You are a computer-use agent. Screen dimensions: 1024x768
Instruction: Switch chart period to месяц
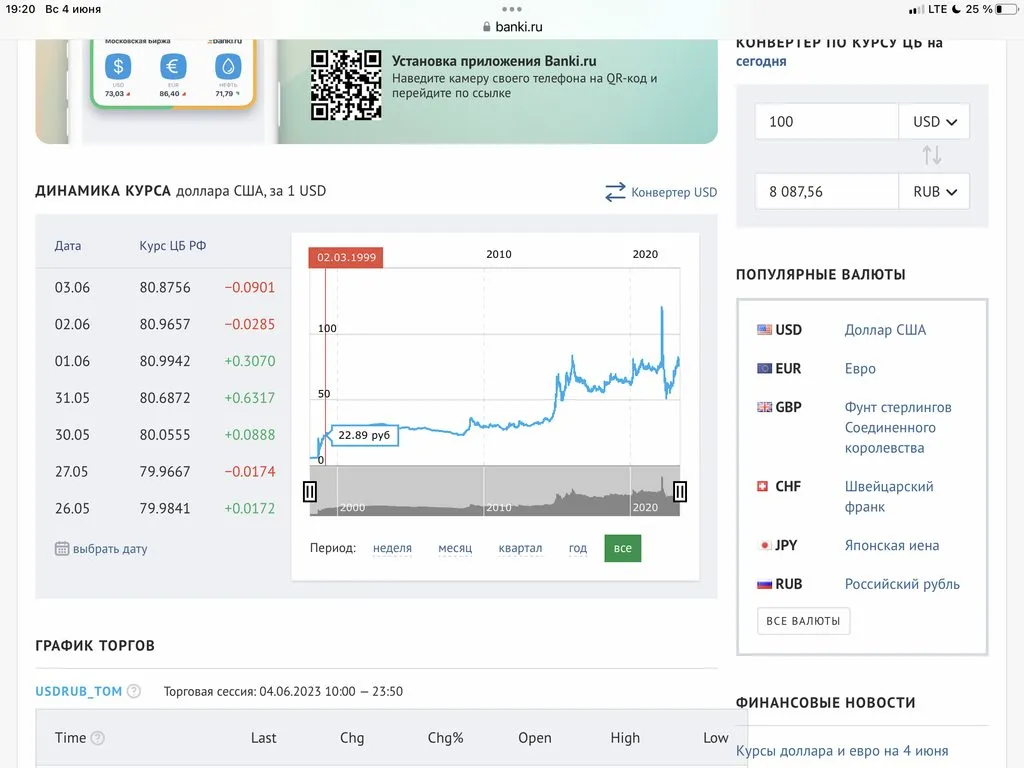455,548
